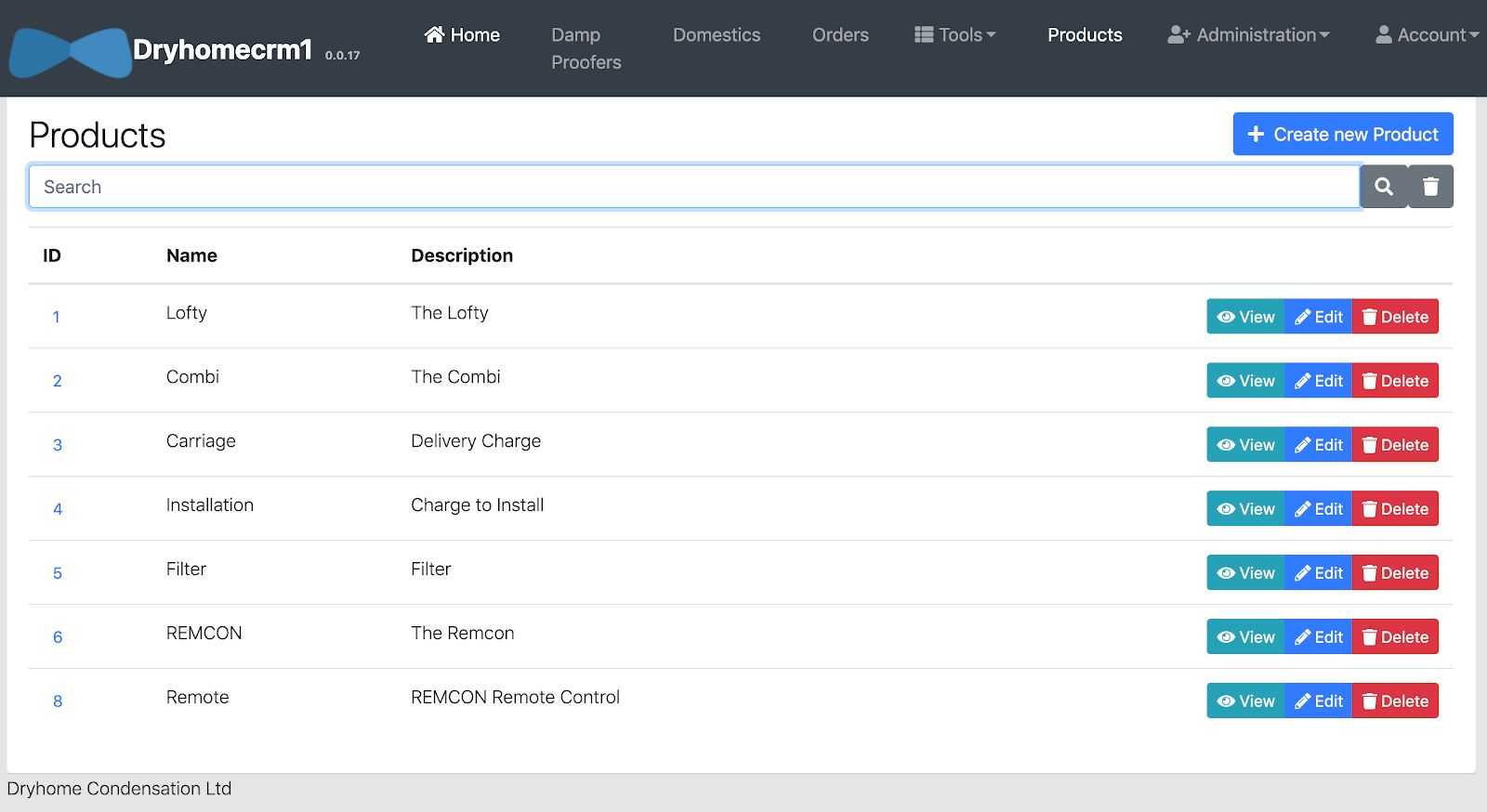Click product ID 1 link
This screenshot has height=812, width=1487.
pyautogui.click(x=56, y=317)
